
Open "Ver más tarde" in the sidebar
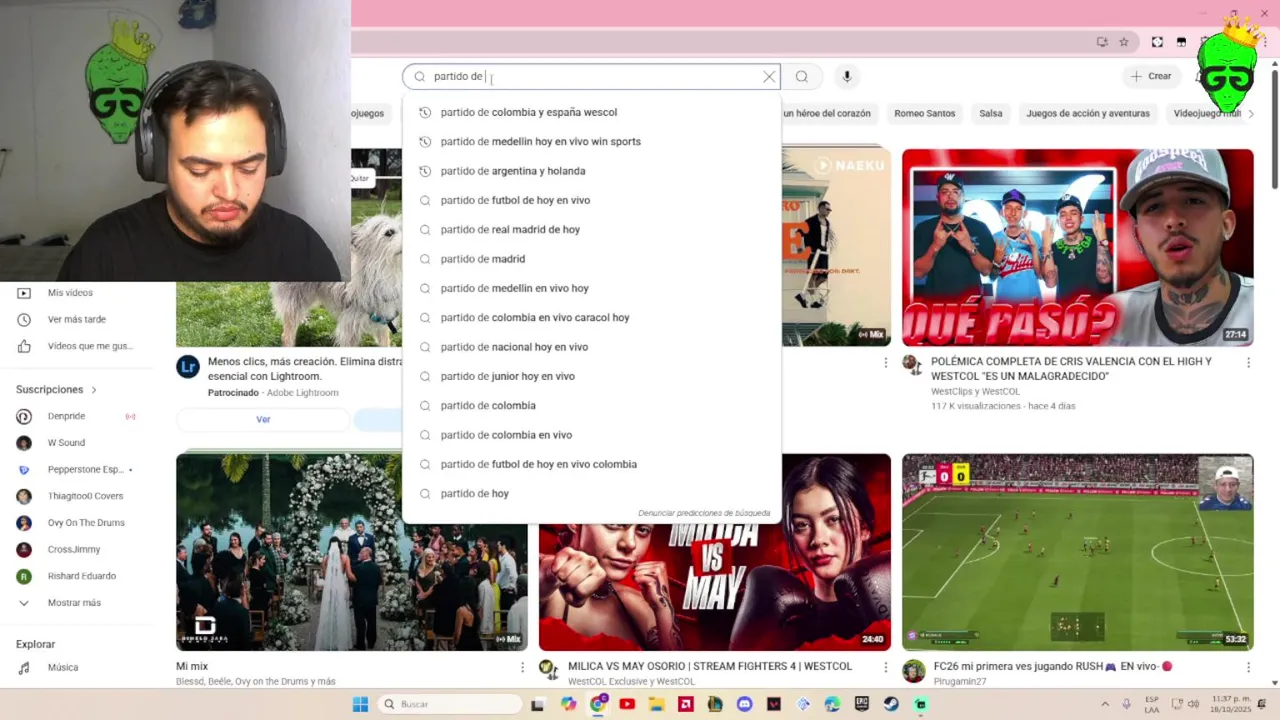[x=76, y=319]
